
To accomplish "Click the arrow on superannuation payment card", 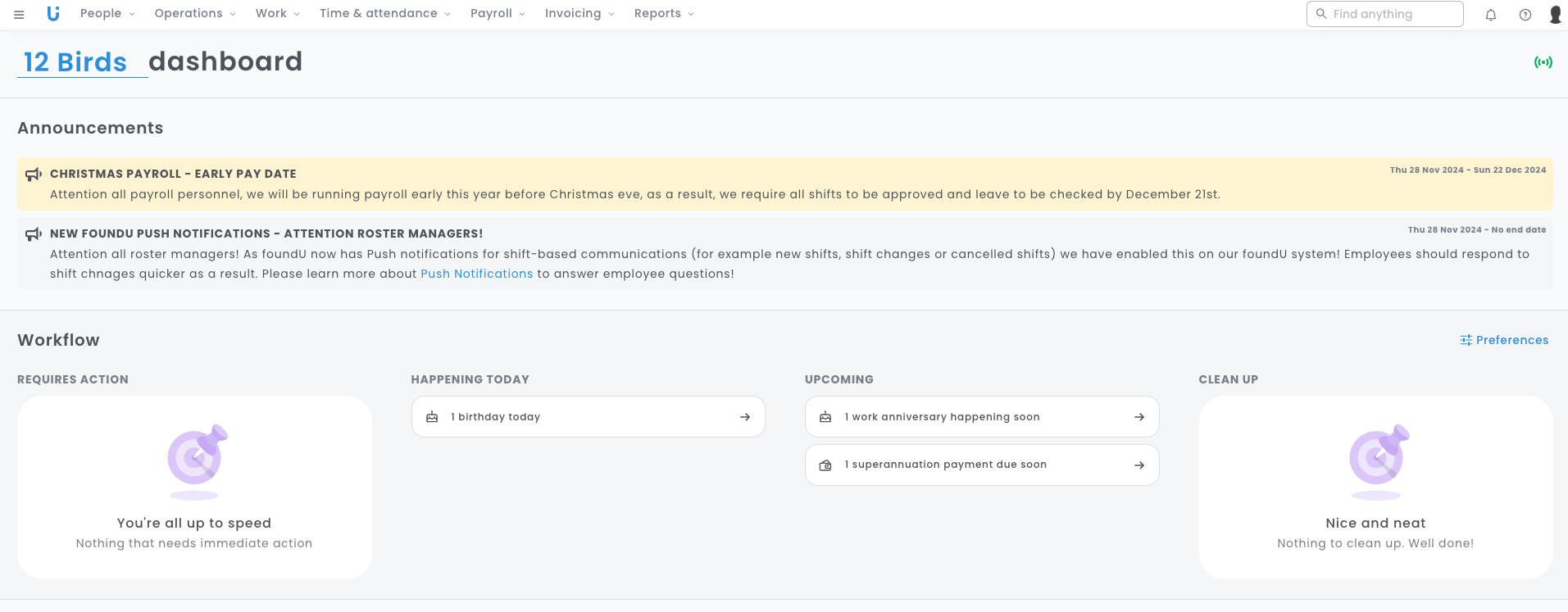I will tap(1139, 465).
